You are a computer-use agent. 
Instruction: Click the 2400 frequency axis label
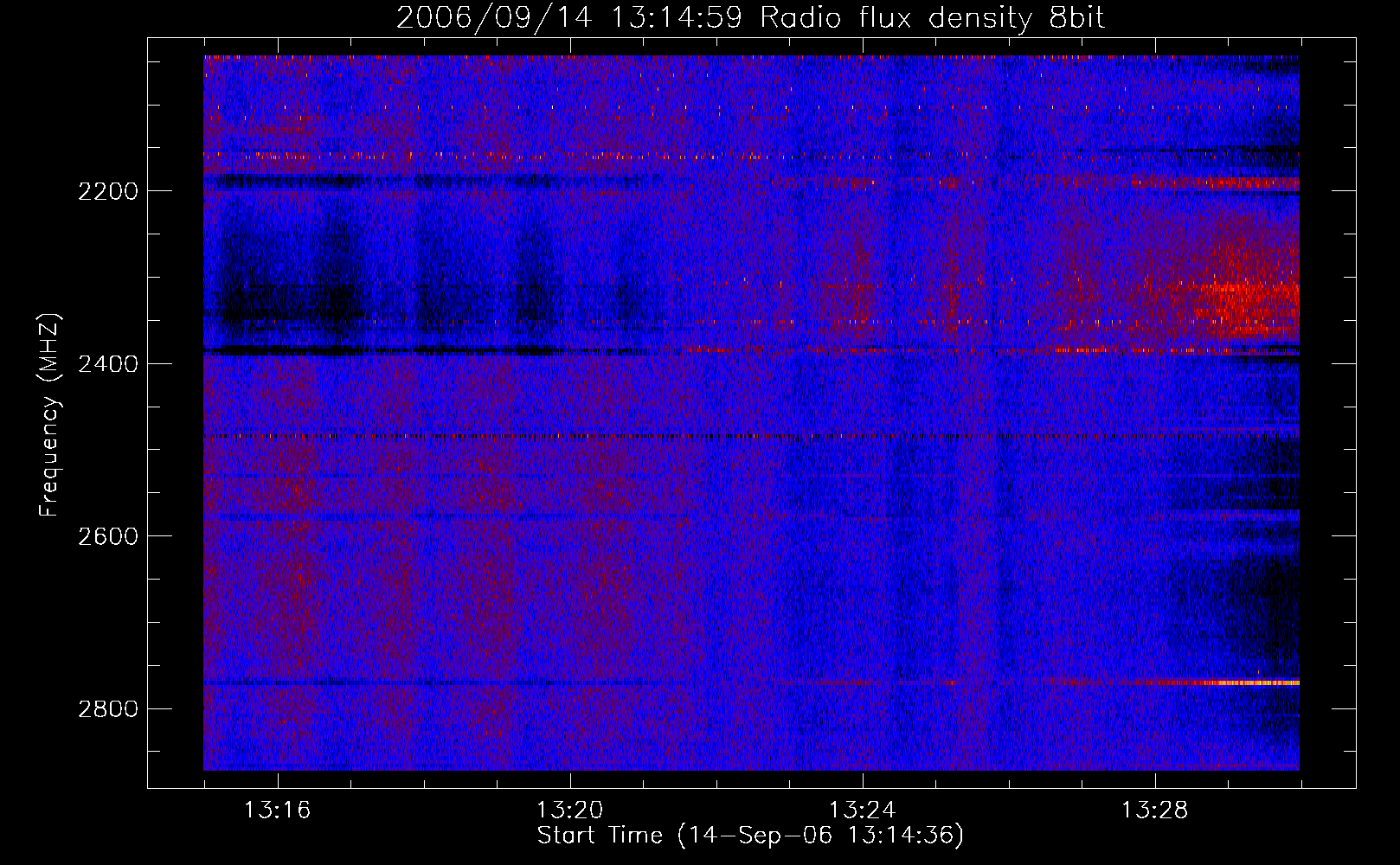pos(108,363)
